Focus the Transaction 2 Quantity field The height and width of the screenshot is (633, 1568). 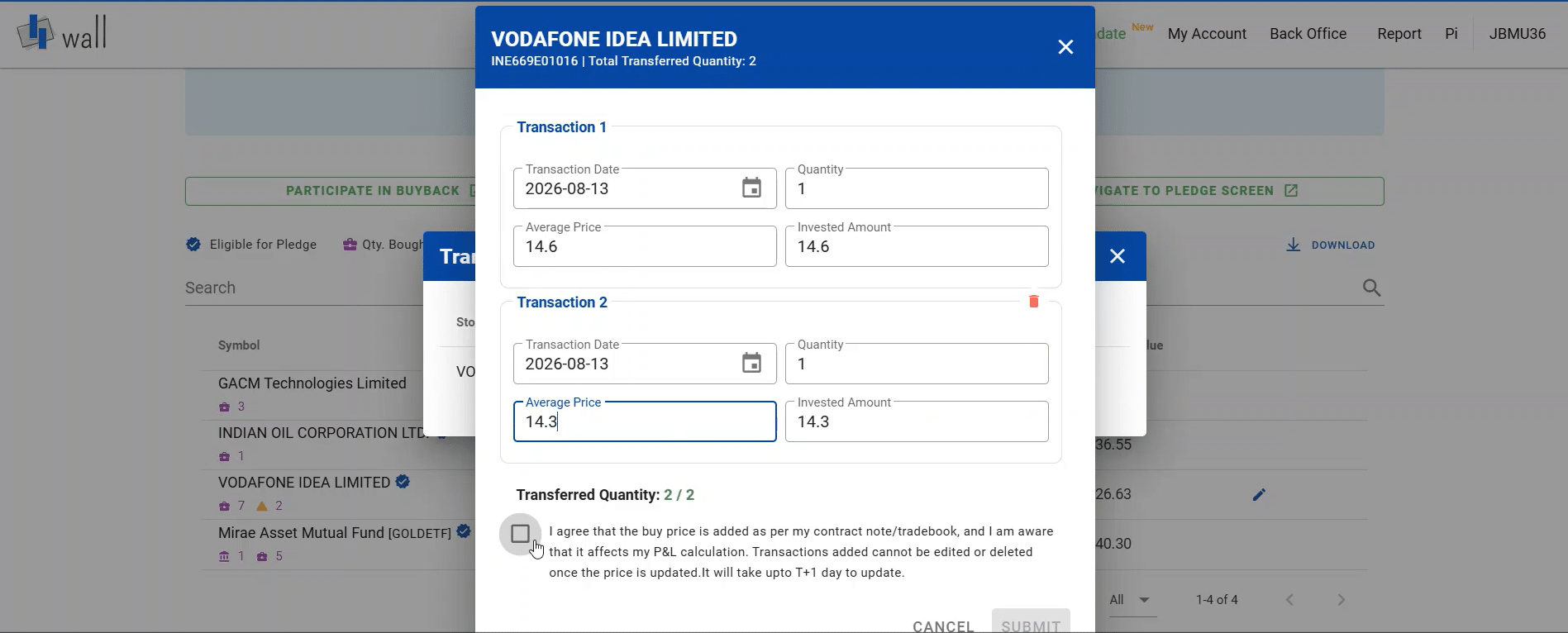[x=917, y=364]
